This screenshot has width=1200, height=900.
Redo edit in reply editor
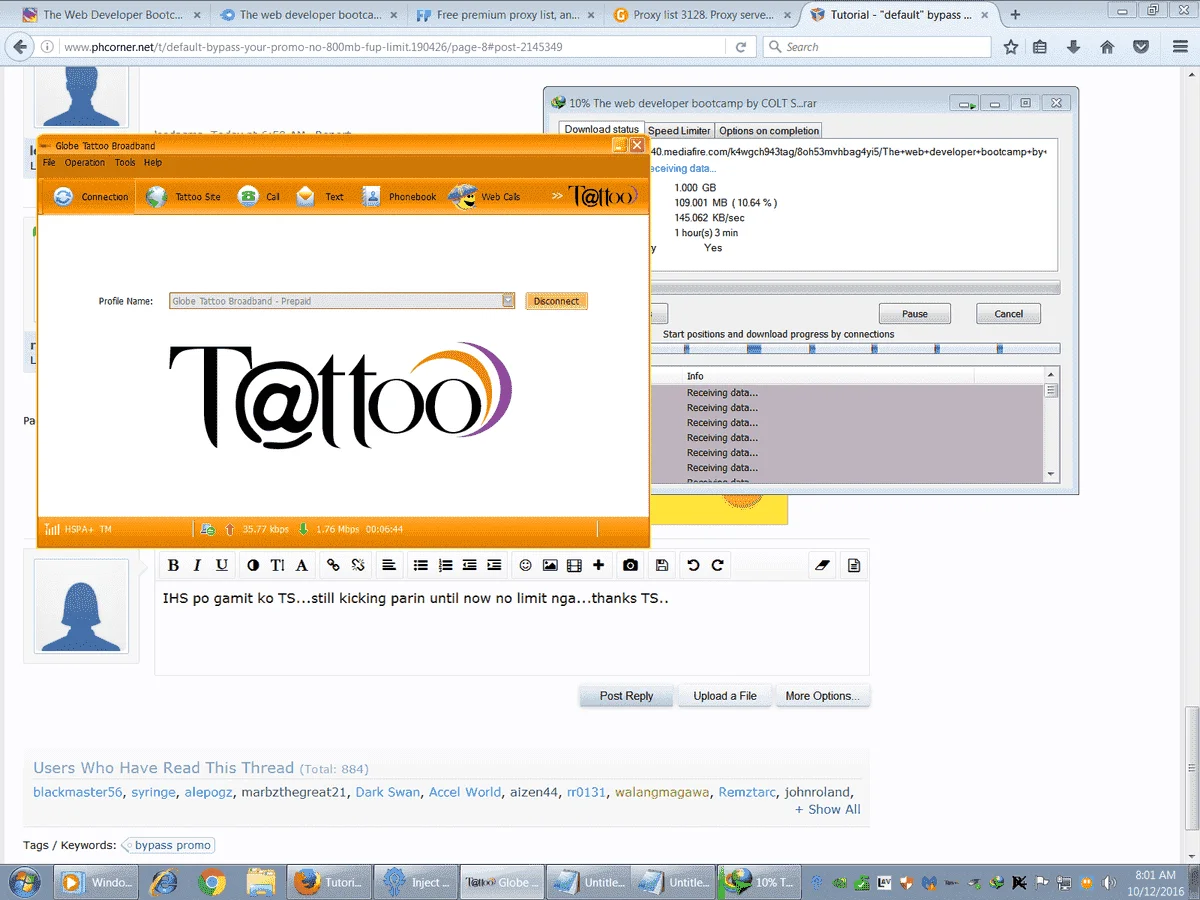[x=717, y=565]
